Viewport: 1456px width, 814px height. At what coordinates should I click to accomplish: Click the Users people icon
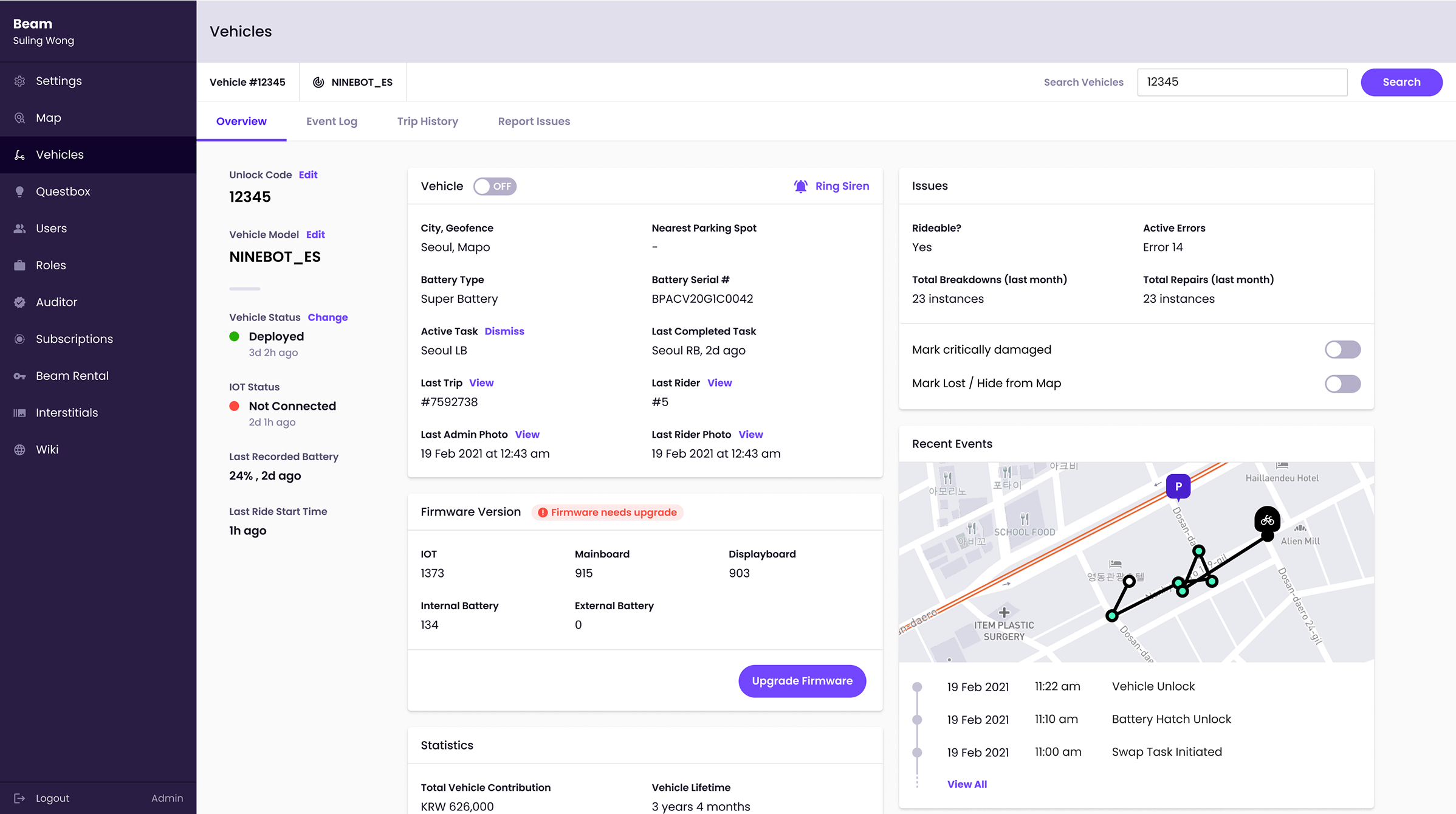point(19,229)
